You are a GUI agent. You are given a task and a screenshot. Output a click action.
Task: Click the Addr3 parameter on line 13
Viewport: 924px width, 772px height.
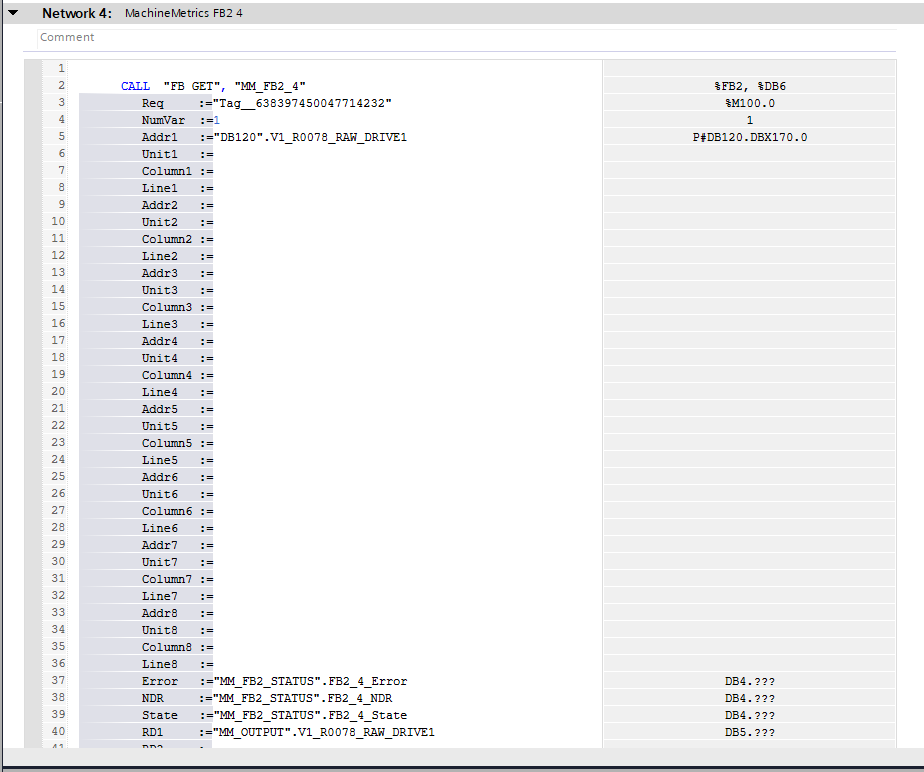160,273
